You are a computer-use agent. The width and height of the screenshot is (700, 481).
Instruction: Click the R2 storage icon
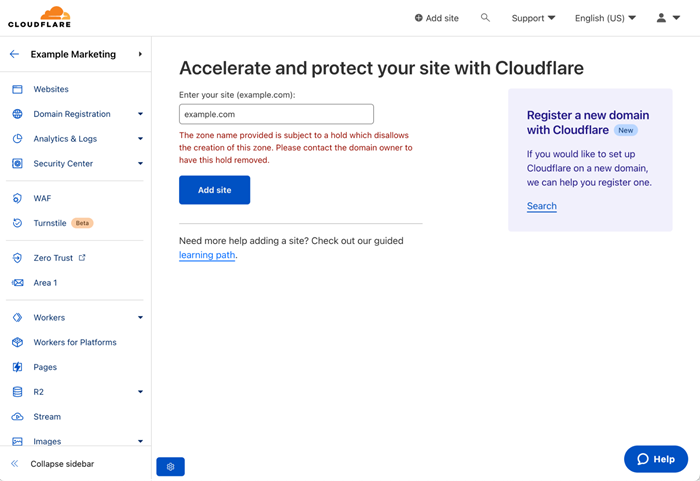[x=17, y=392]
